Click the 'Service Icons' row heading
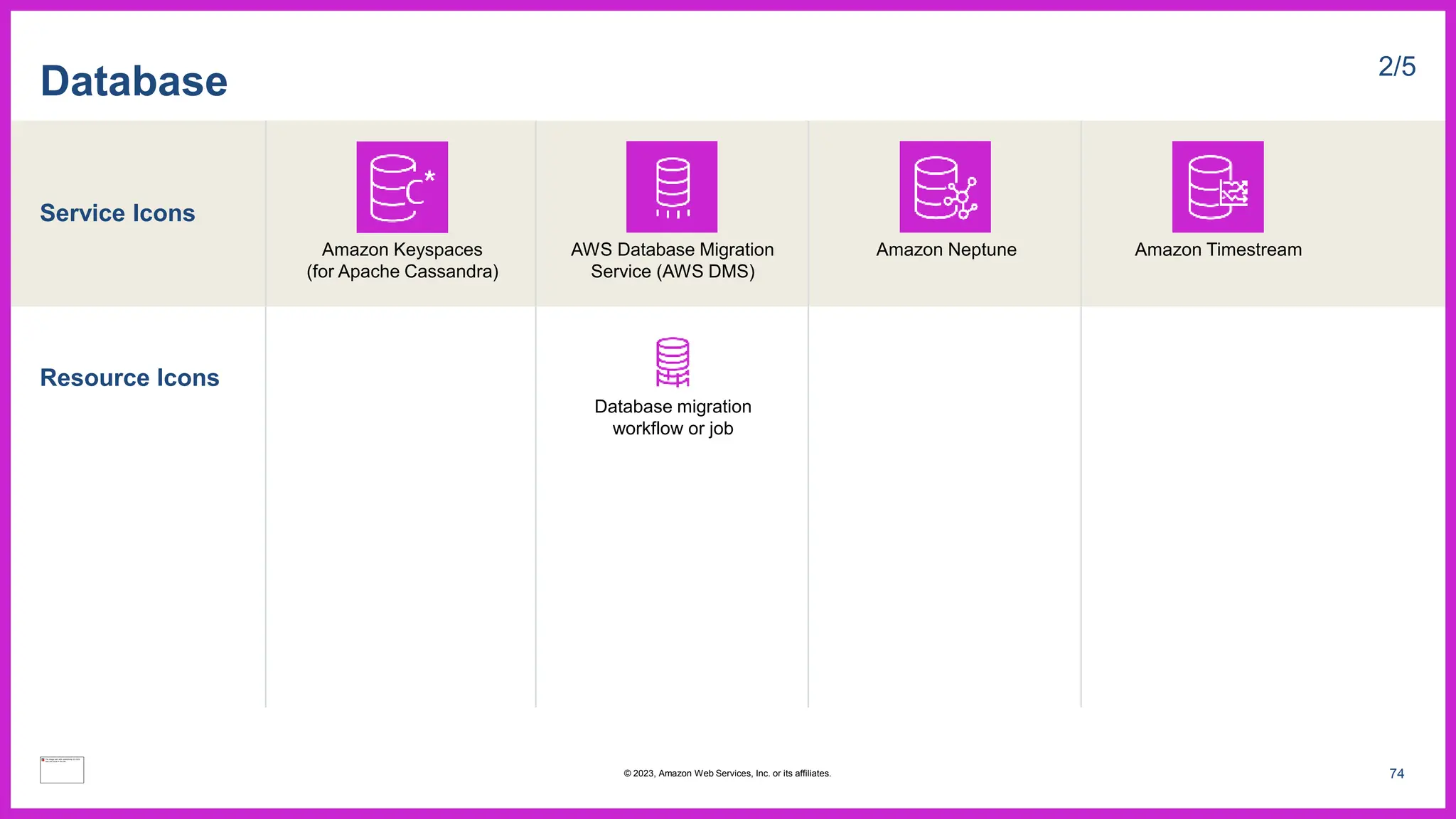 [117, 213]
